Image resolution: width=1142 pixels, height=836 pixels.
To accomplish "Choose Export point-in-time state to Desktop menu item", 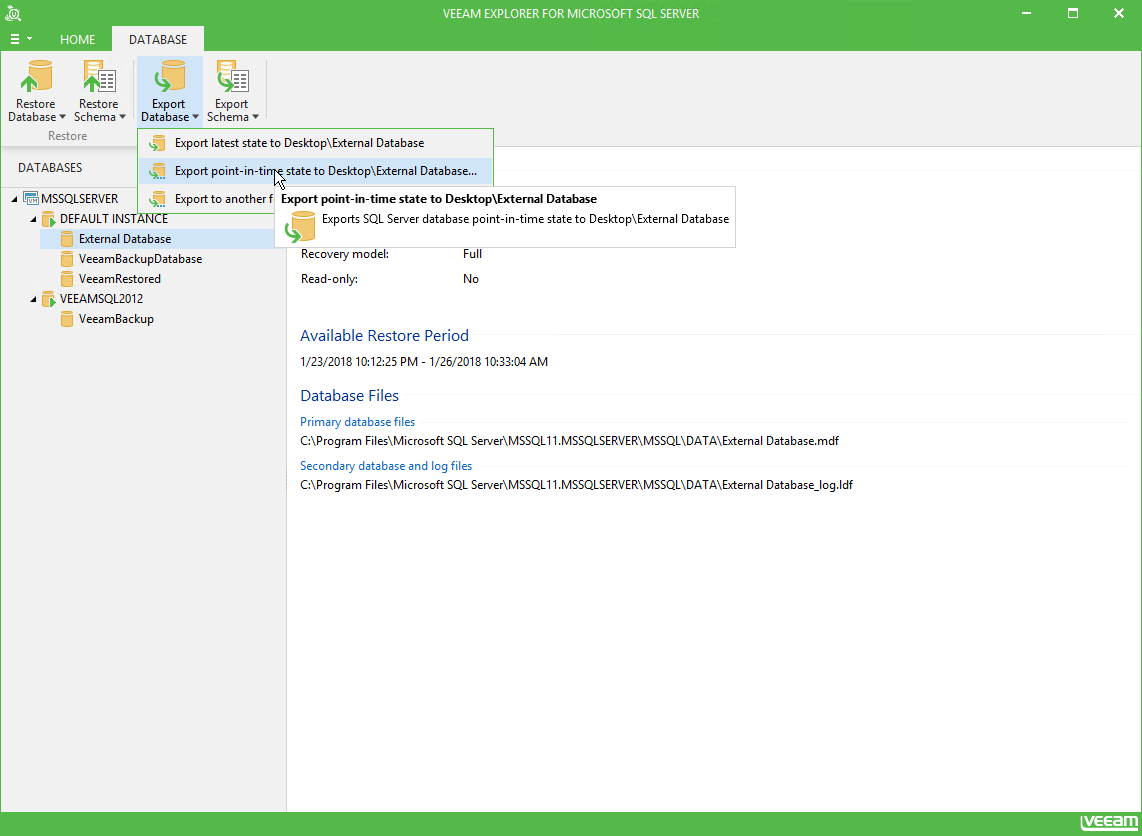I will coord(315,171).
